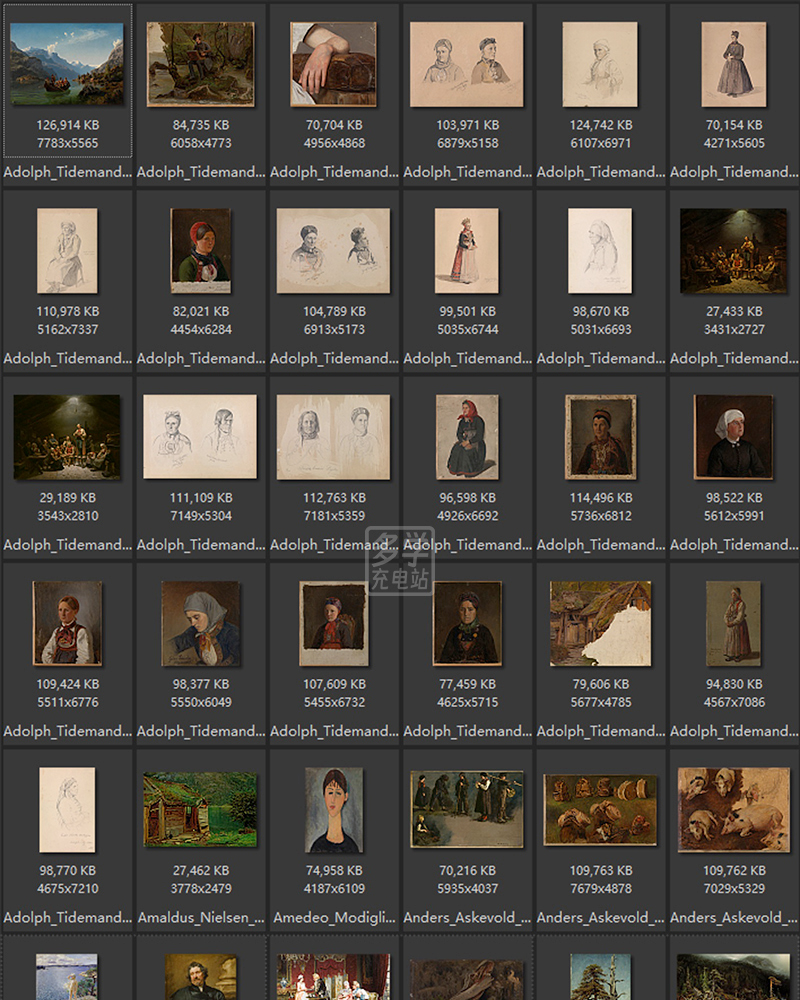The height and width of the screenshot is (1000, 800).
Task: Select the 29,189 KB dark interior scene thumbnail
Action: [67, 437]
